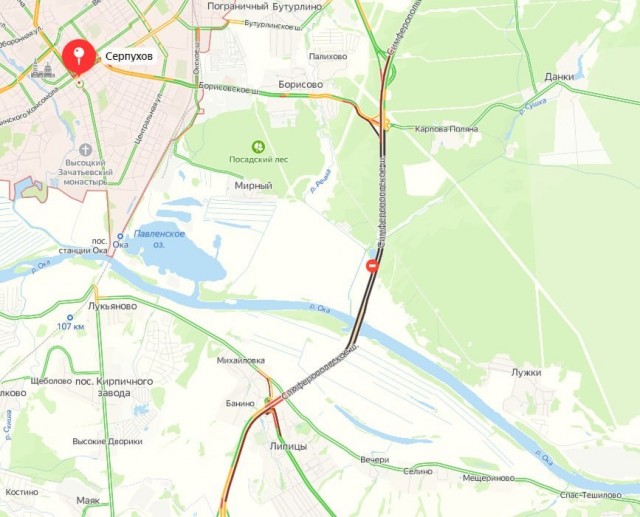Click the Михайловка village label

point(241,360)
